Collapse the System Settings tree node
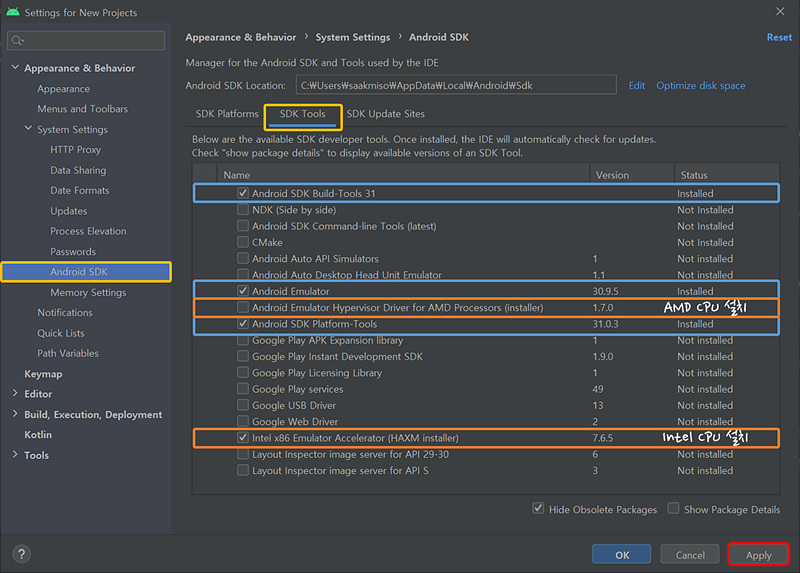Viewport: 800px width, 573px height. (x=29, y=129)
